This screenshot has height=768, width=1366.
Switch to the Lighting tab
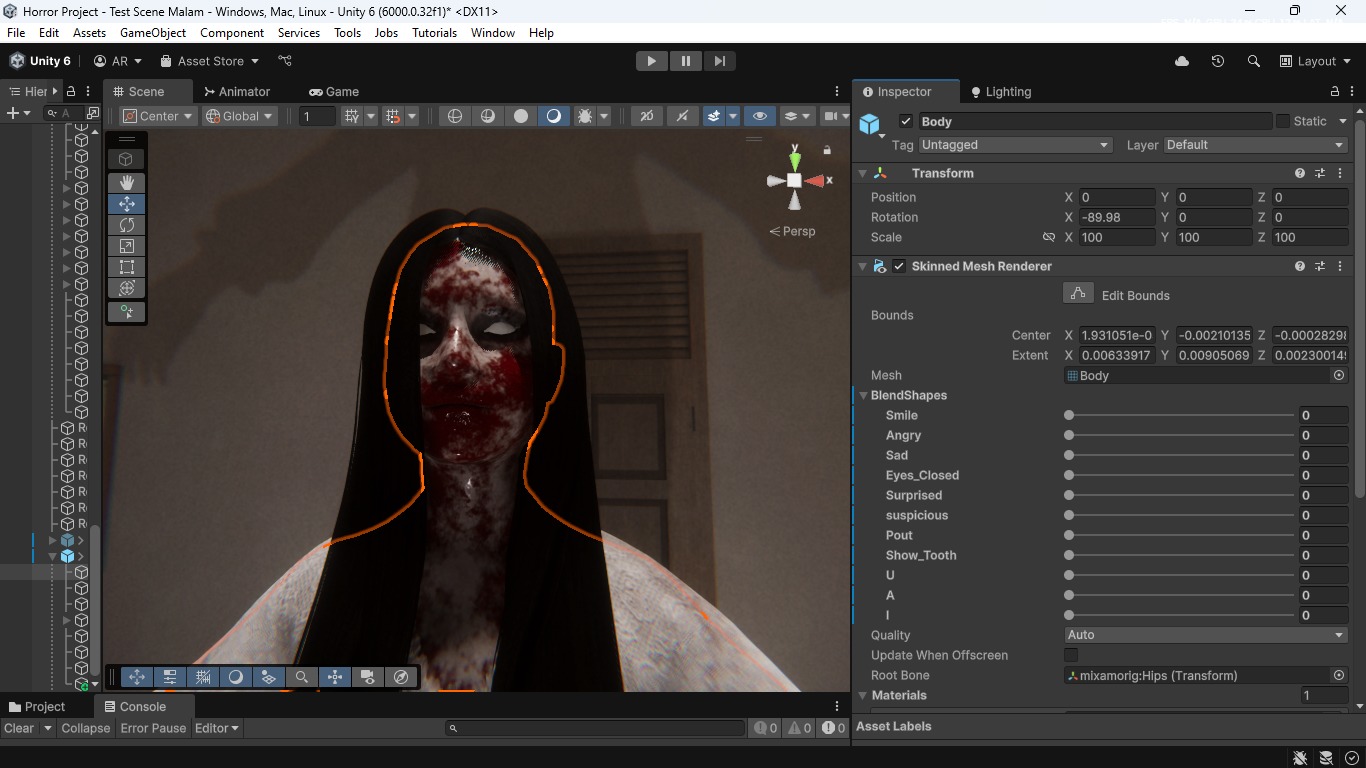1001,91
